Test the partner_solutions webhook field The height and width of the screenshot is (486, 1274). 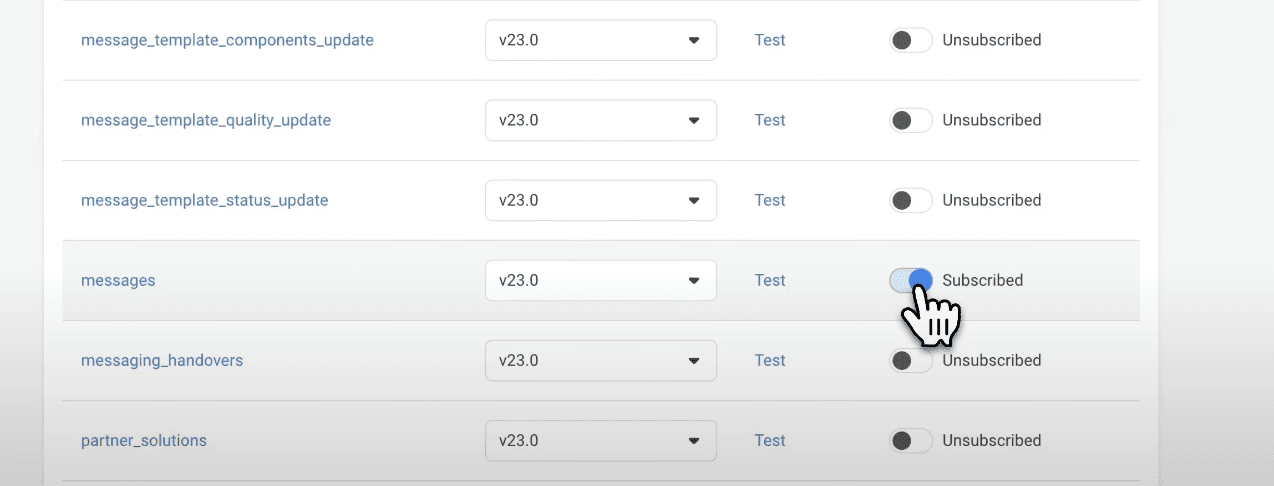[770, 440]
